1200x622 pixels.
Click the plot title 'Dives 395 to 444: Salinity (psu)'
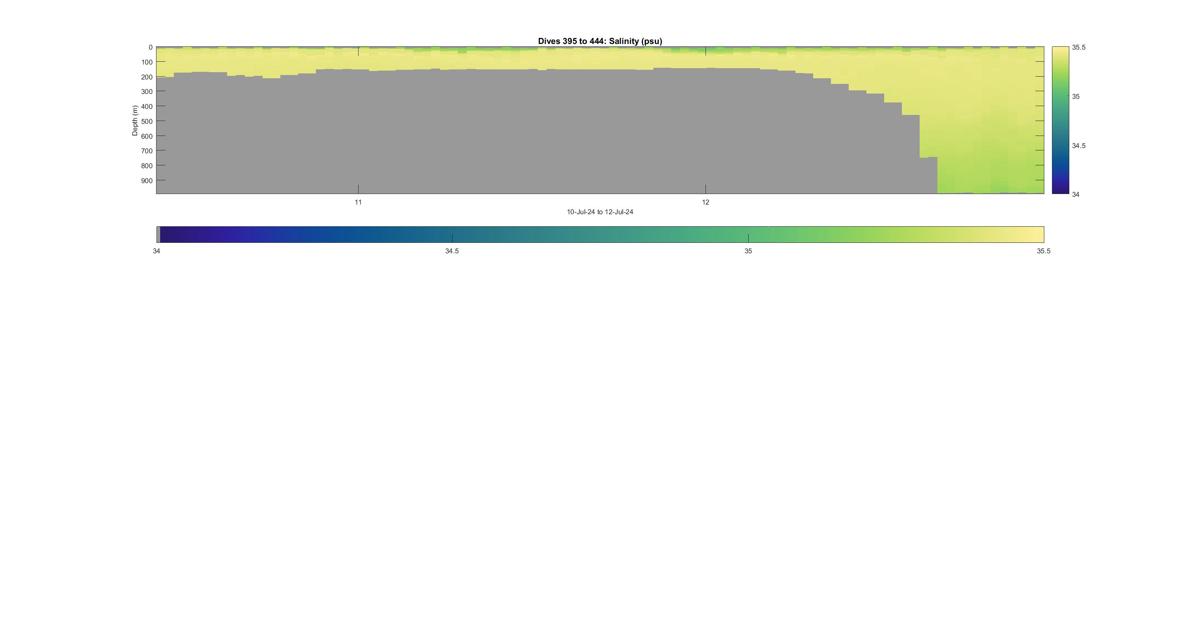point(600,41)
